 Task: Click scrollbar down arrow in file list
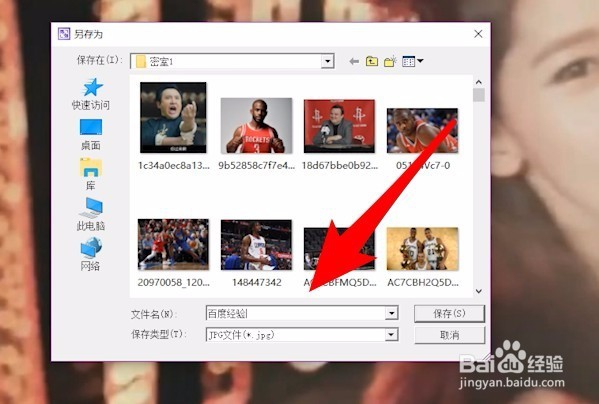(x=479, y=291)
